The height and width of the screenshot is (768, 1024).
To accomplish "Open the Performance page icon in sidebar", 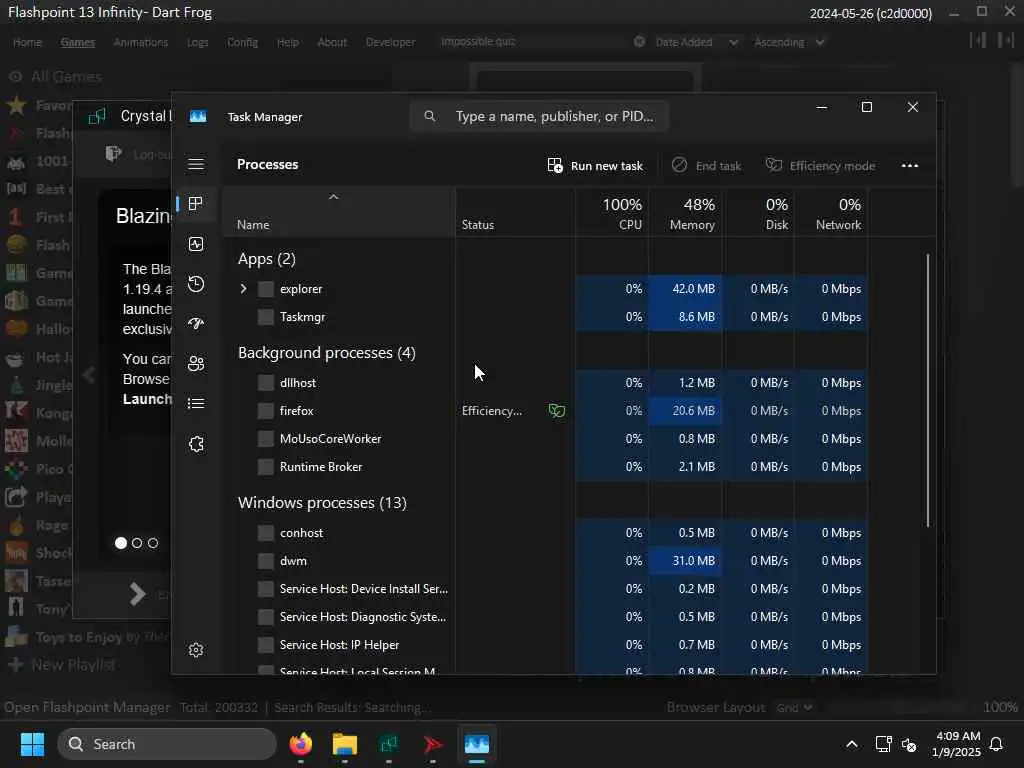I will pos(196,244).
